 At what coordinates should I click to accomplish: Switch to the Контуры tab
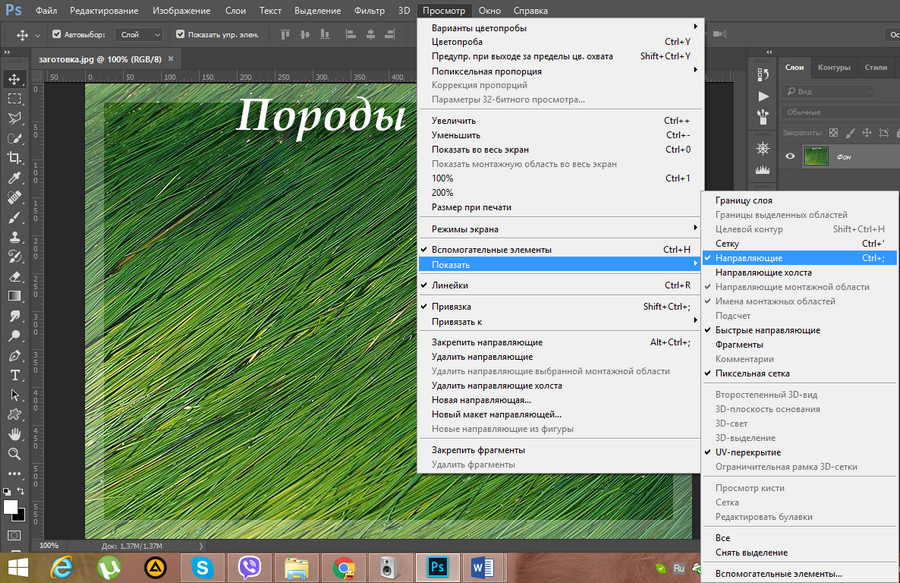[834, 67]
